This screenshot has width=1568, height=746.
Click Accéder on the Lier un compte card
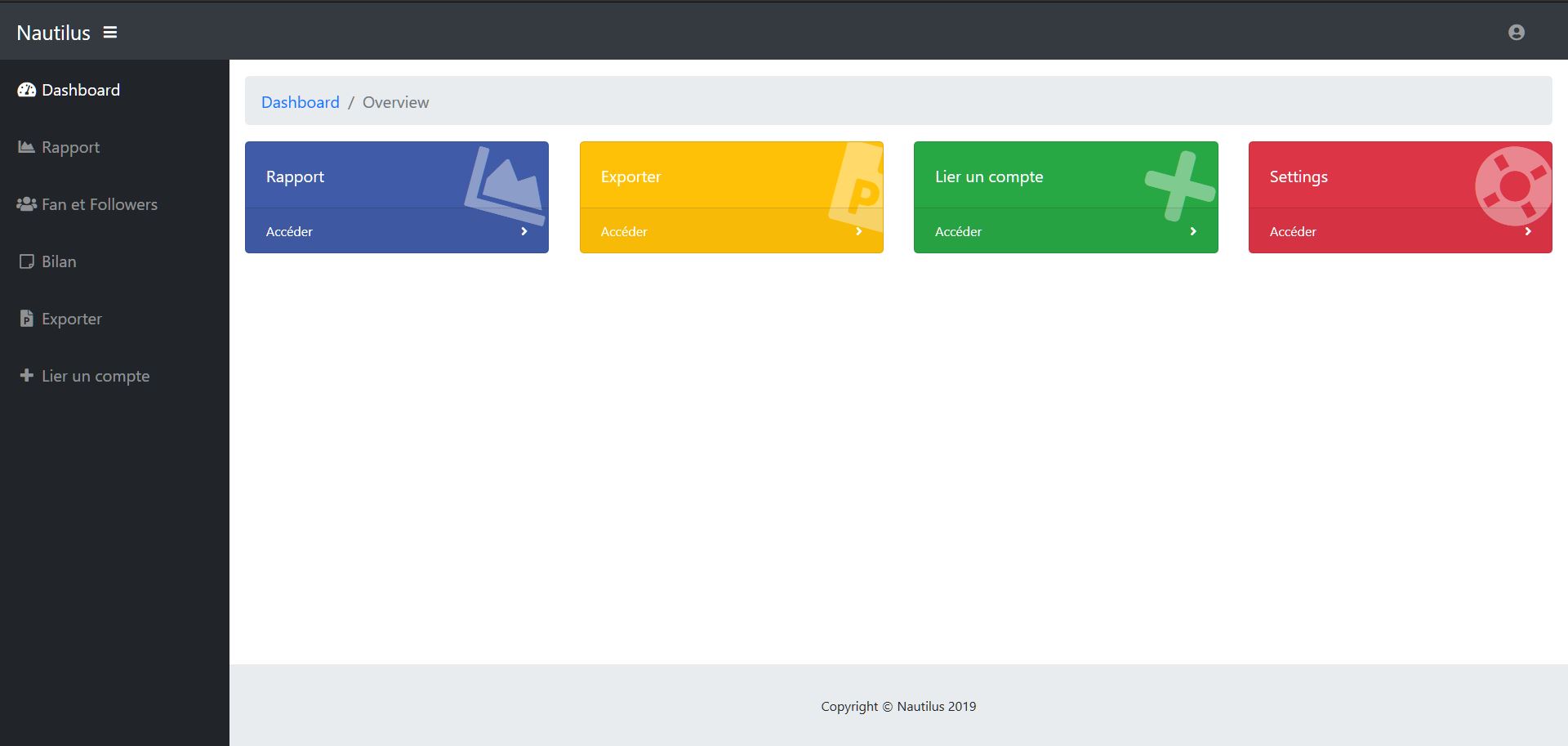click(x=958, y=232)
